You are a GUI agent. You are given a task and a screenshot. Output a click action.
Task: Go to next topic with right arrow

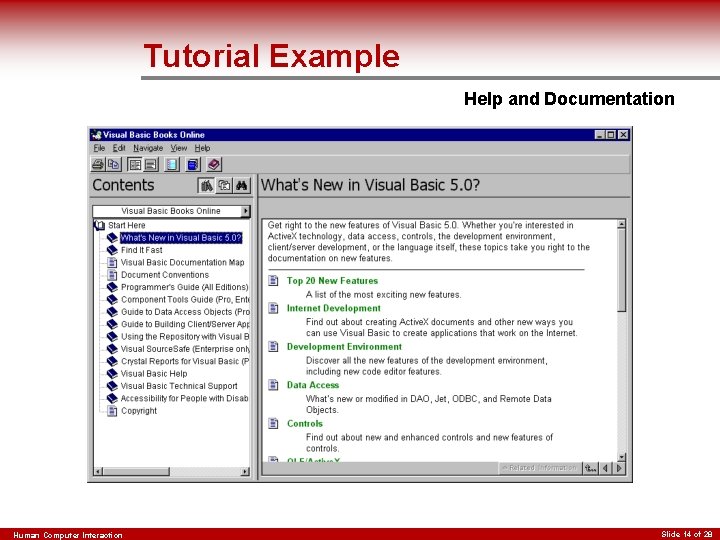point(619,468)
